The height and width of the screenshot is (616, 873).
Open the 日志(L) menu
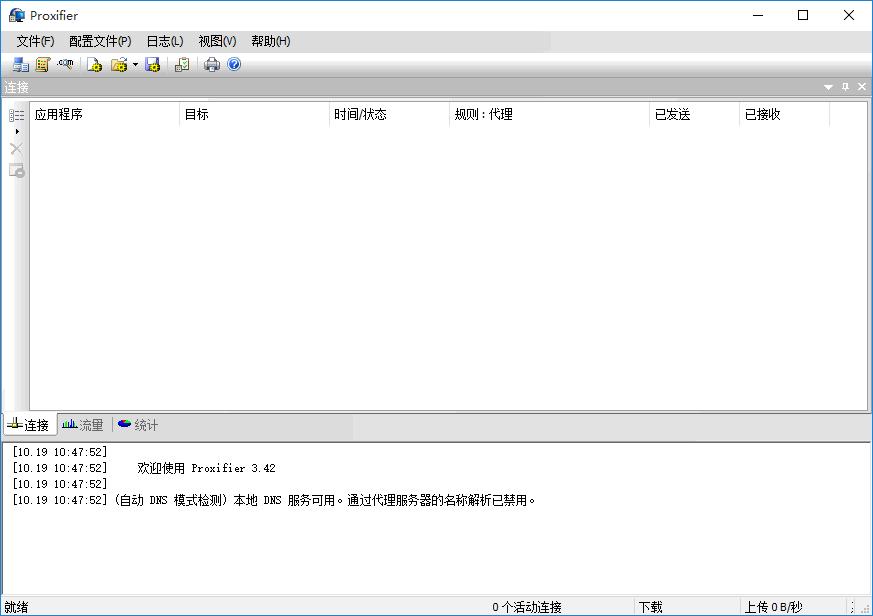[x=165, y=41]
